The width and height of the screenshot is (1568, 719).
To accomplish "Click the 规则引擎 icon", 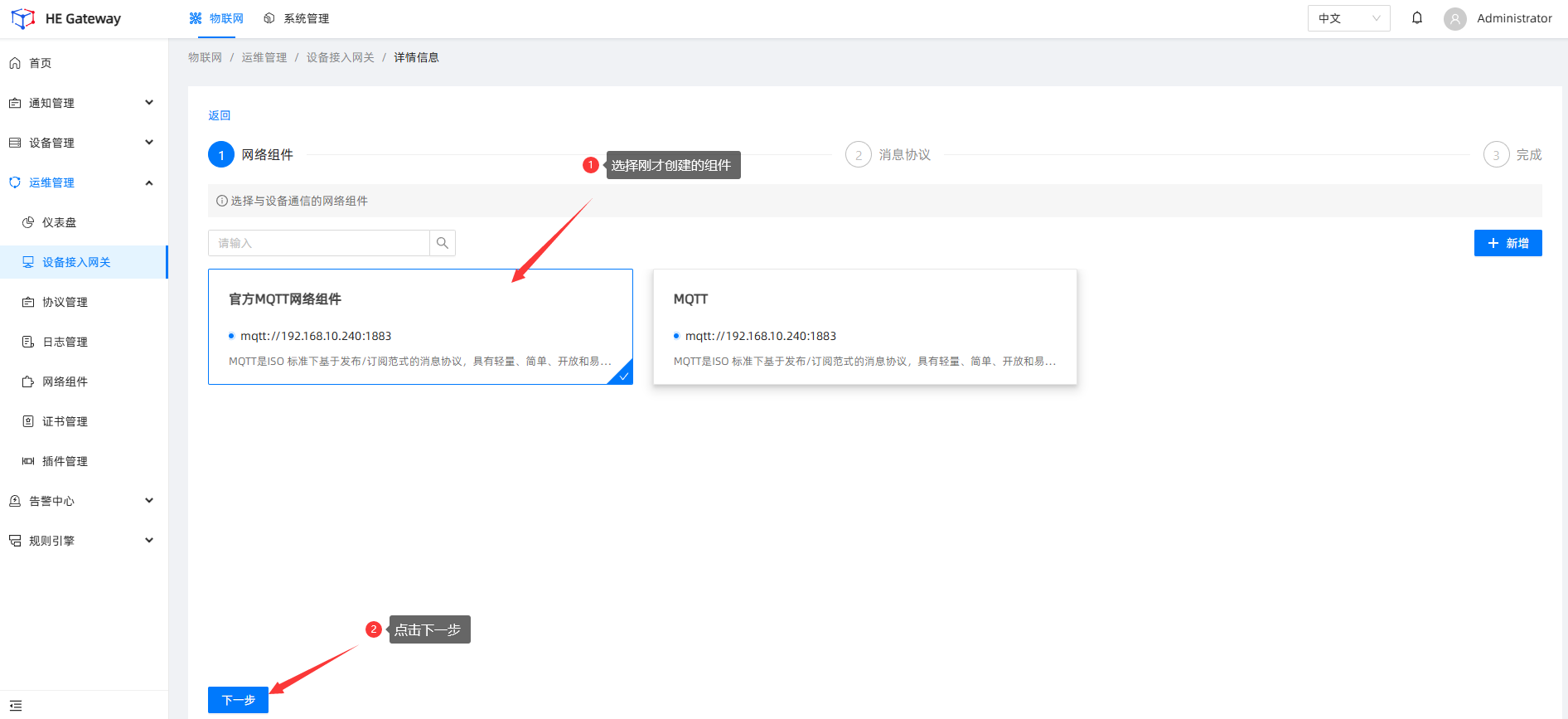I will point(15,541).
